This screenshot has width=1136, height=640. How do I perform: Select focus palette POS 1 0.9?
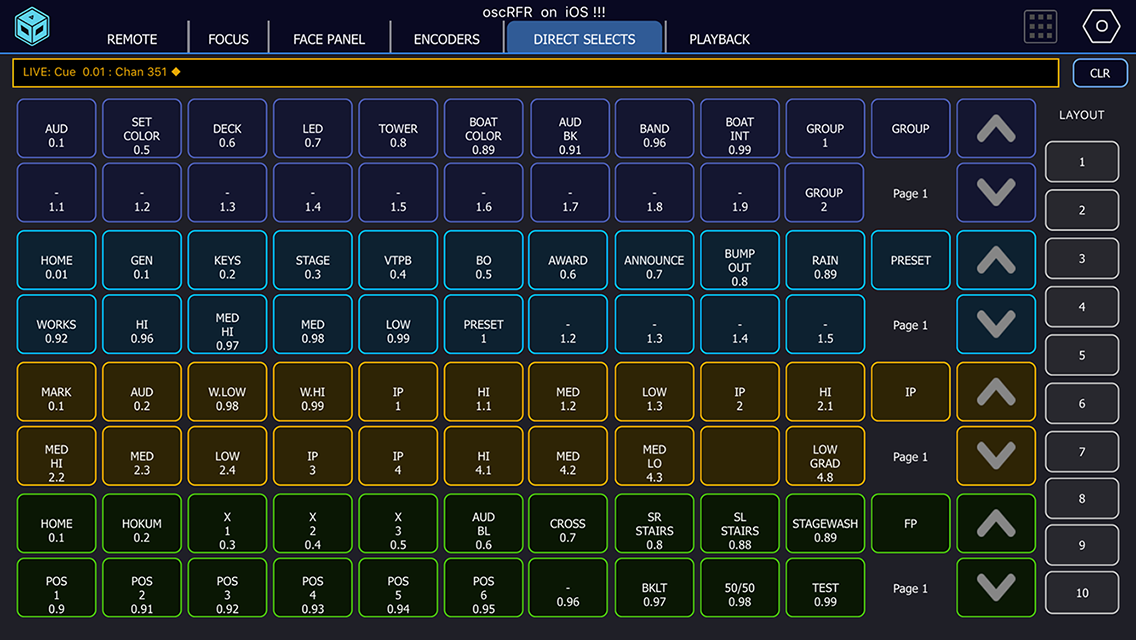(57, 588)
